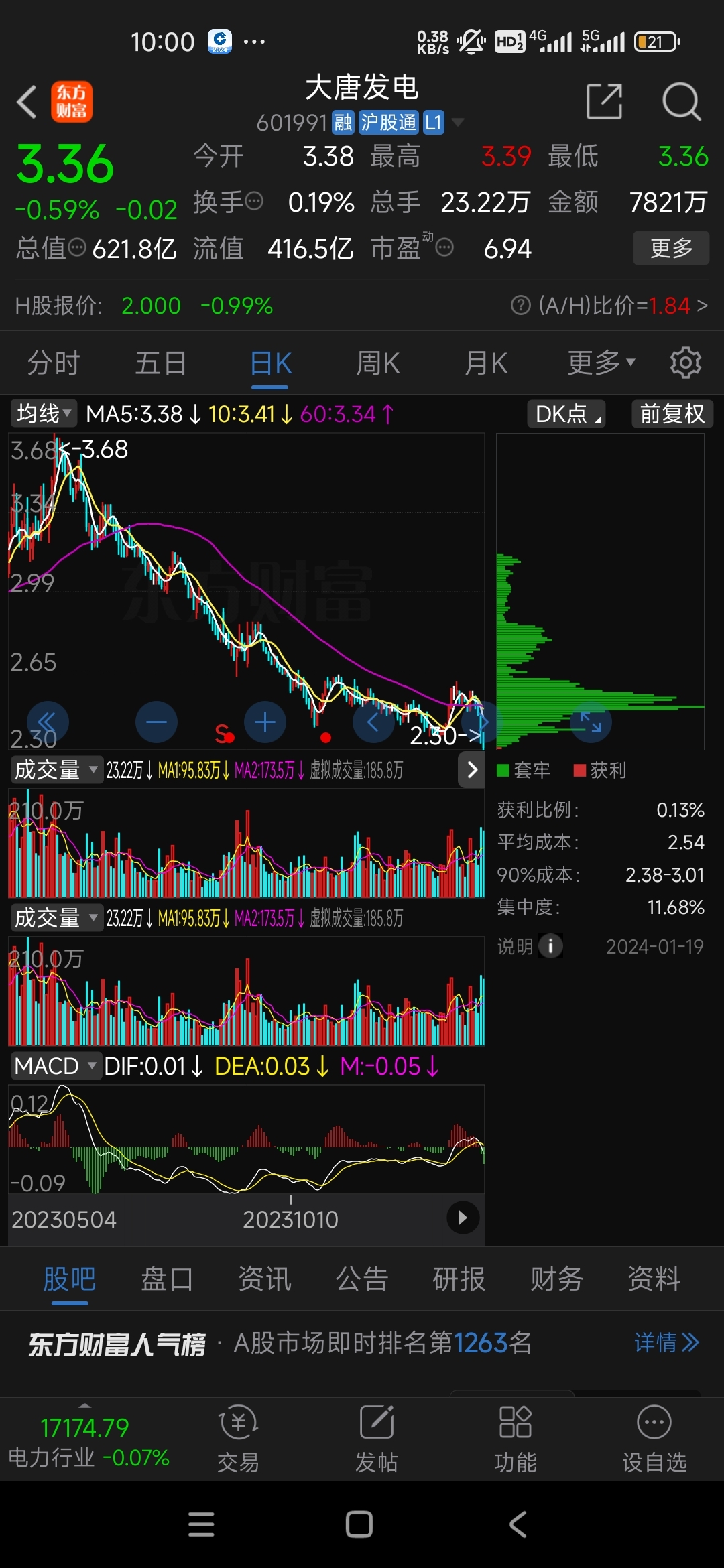Select the 日K chart tab
The width and height of the screenshot is (724, 1568).
pos(271,364)
